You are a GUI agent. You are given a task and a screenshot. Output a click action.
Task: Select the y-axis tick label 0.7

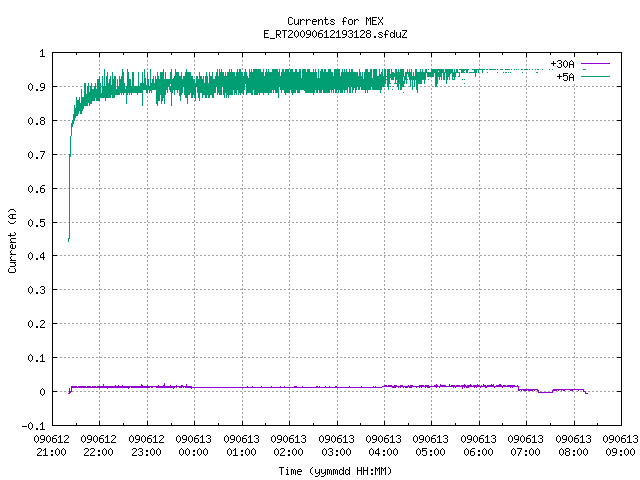pos(36,155)
